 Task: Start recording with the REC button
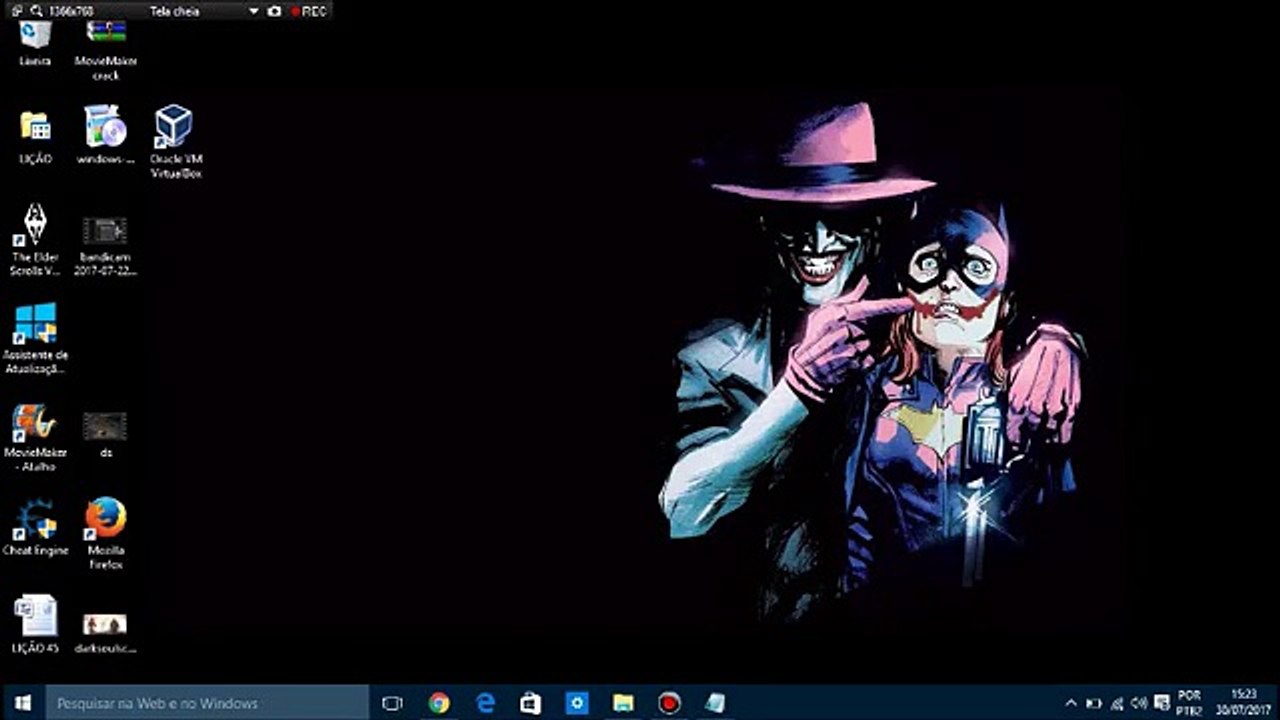pos(309,11)
